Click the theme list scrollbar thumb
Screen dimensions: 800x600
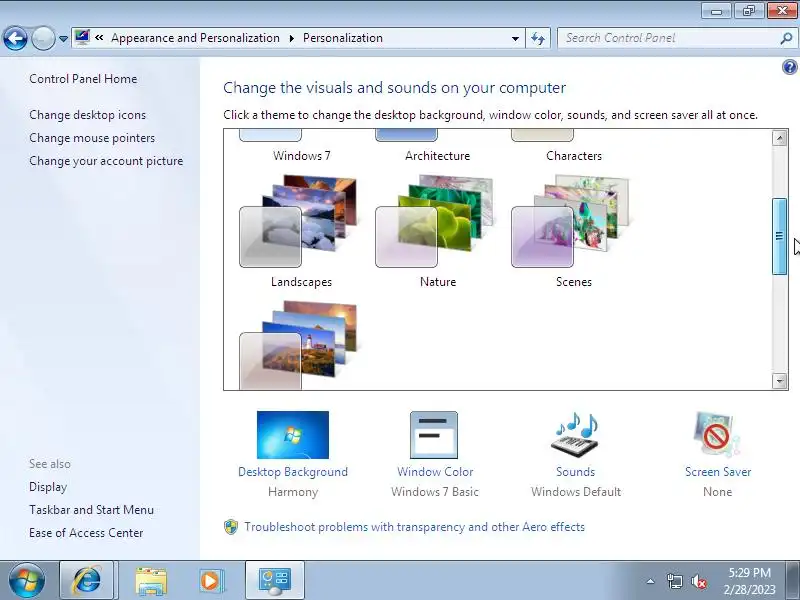[779, 236]
